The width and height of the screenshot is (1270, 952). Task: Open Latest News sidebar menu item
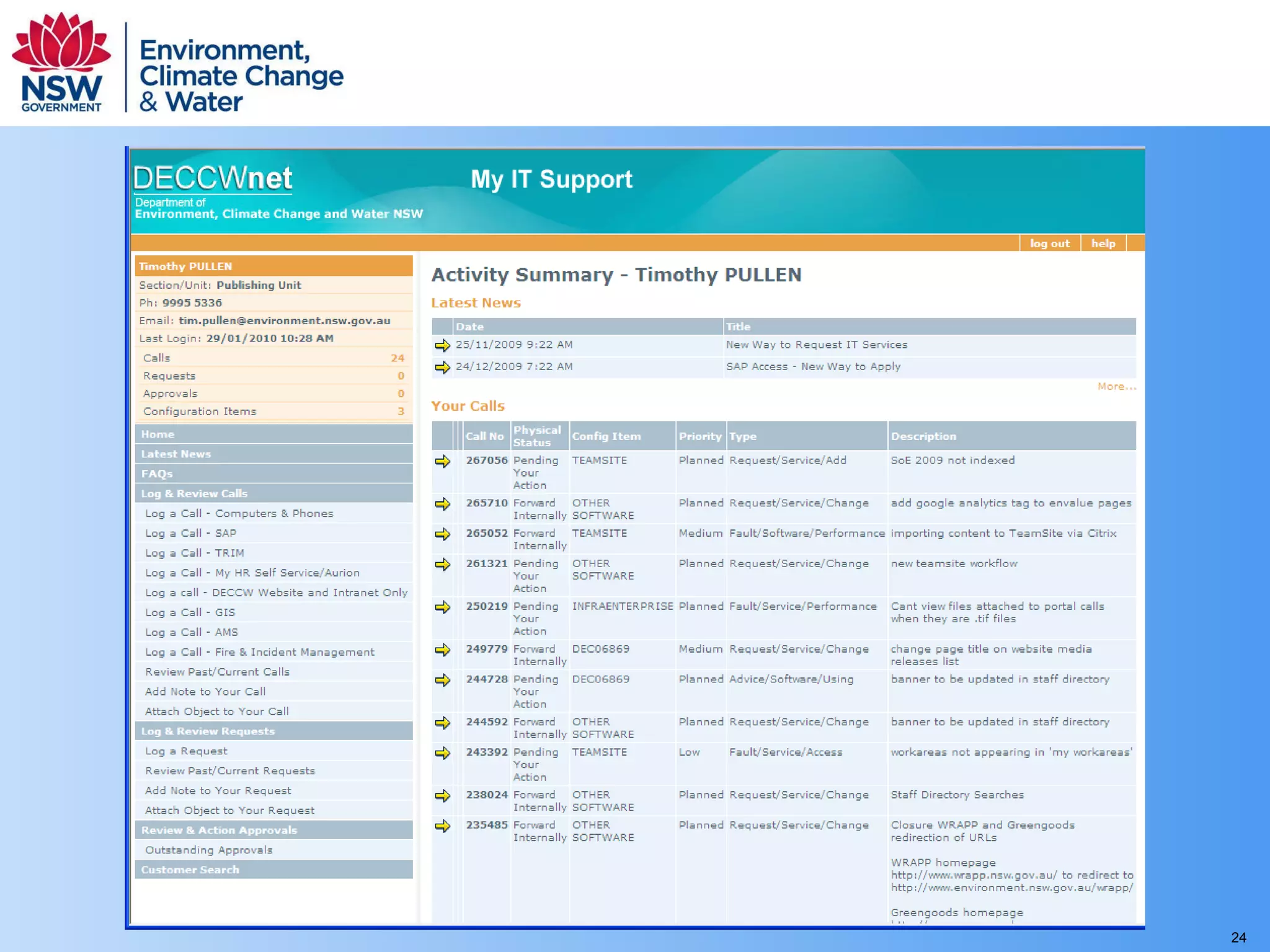pyautogui.click(x=176, y=454)
